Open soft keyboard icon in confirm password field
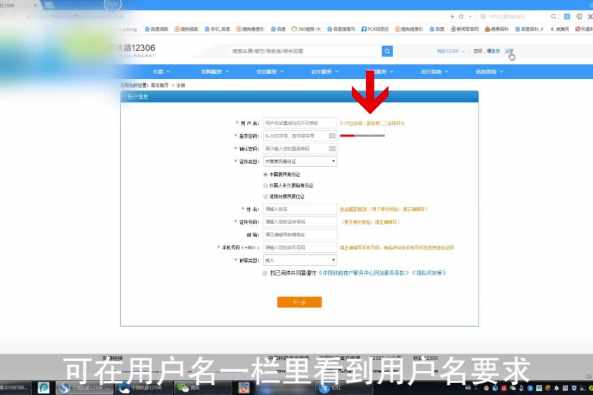 pos(332,149)
